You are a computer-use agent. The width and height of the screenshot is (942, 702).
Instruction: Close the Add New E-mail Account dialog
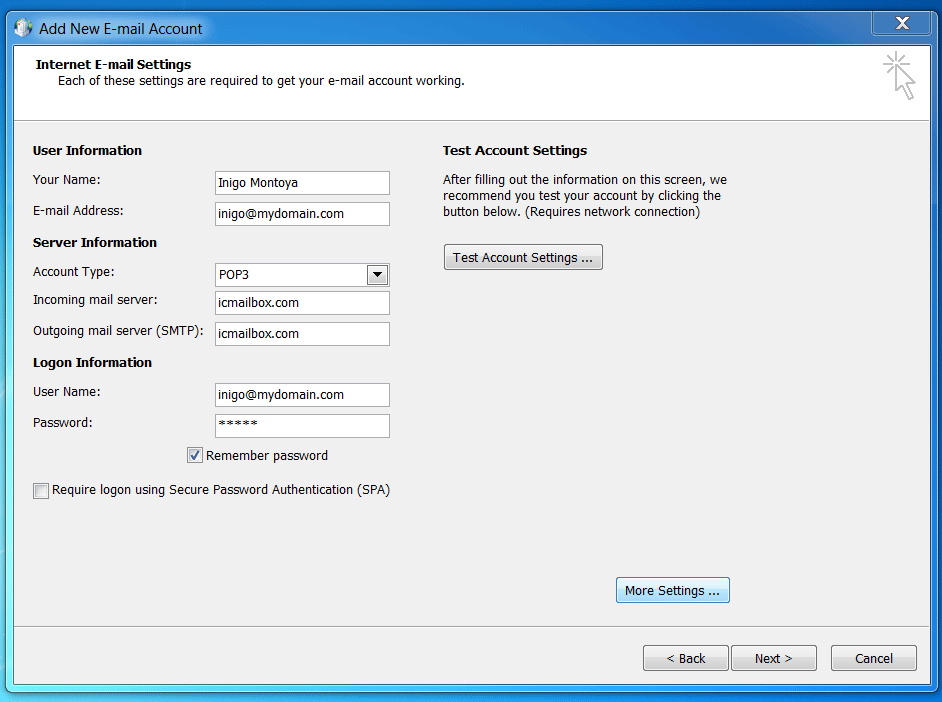(902, 23)
